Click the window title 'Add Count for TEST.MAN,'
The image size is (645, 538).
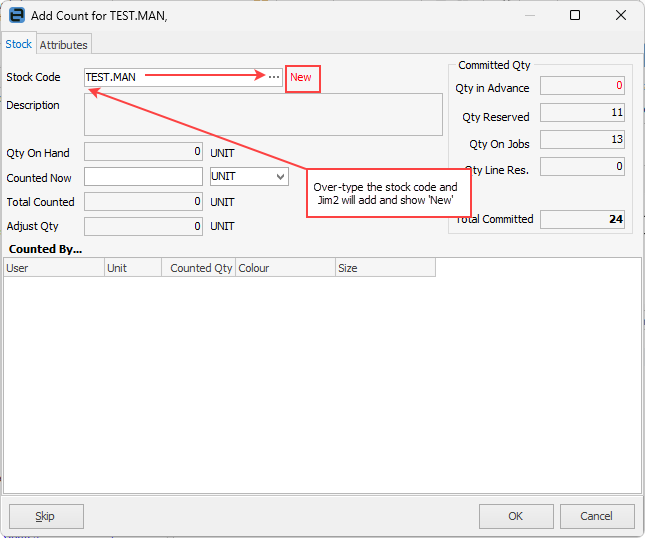(x=99, y=16)
